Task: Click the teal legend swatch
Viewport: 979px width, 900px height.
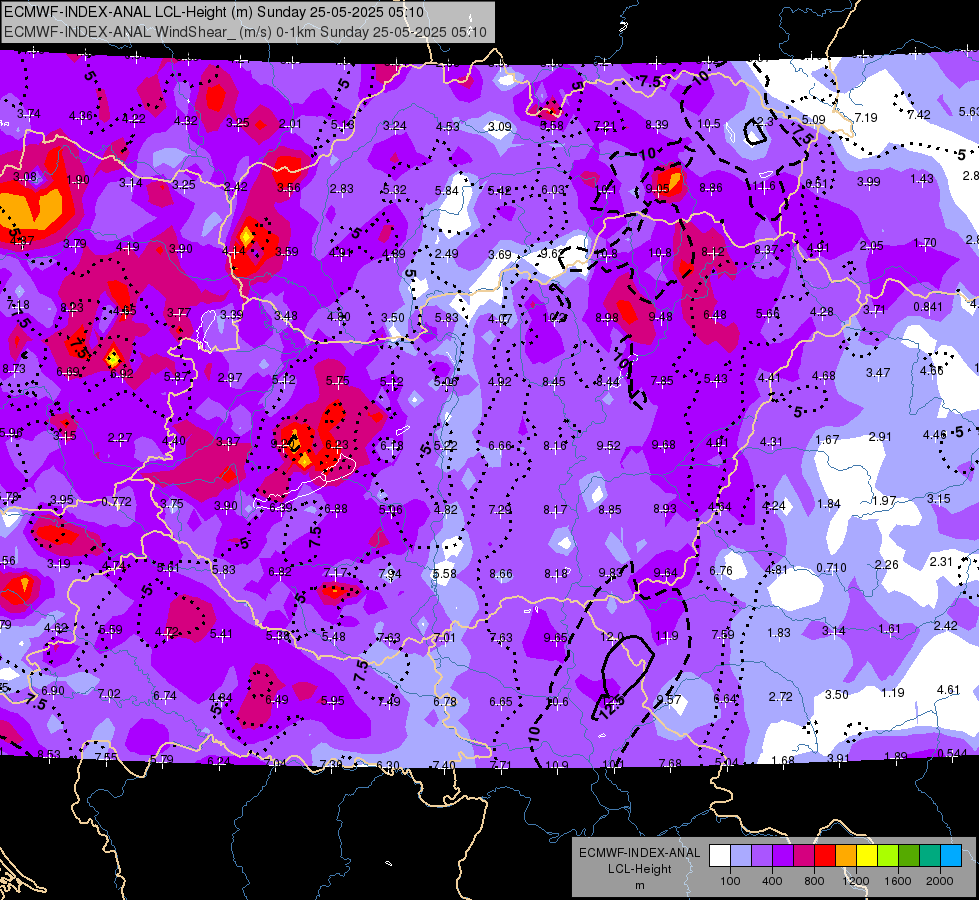Action: click(x=930, y=856)
